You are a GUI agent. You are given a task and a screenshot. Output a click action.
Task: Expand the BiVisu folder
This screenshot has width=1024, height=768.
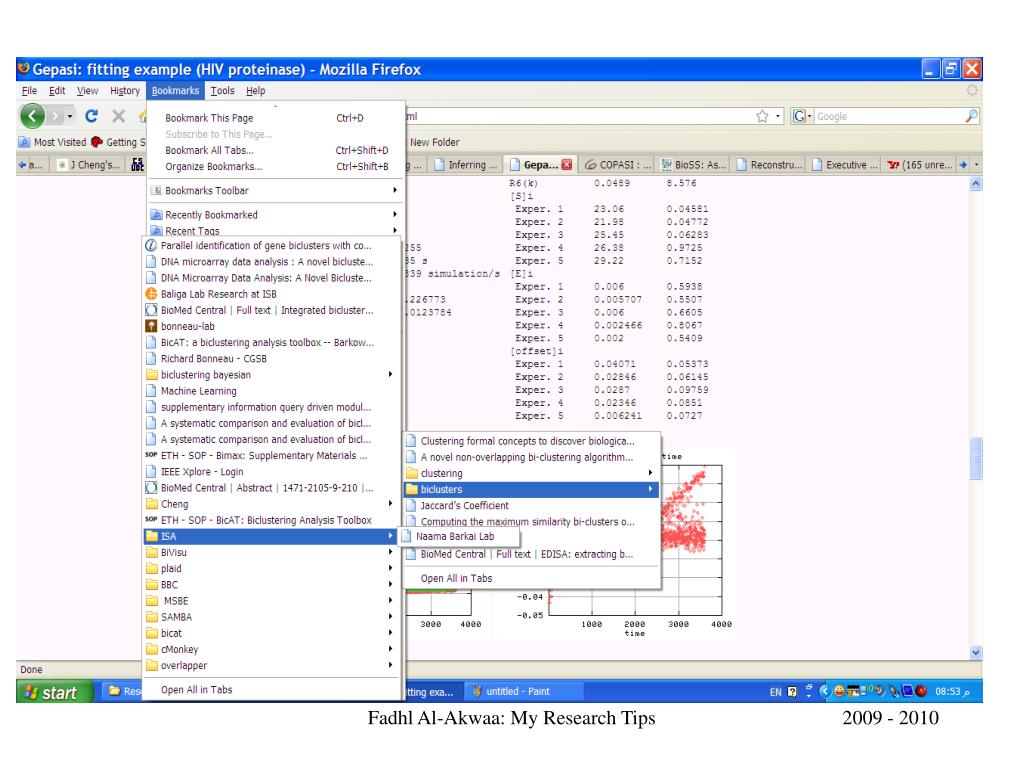(x=272, y=552)
